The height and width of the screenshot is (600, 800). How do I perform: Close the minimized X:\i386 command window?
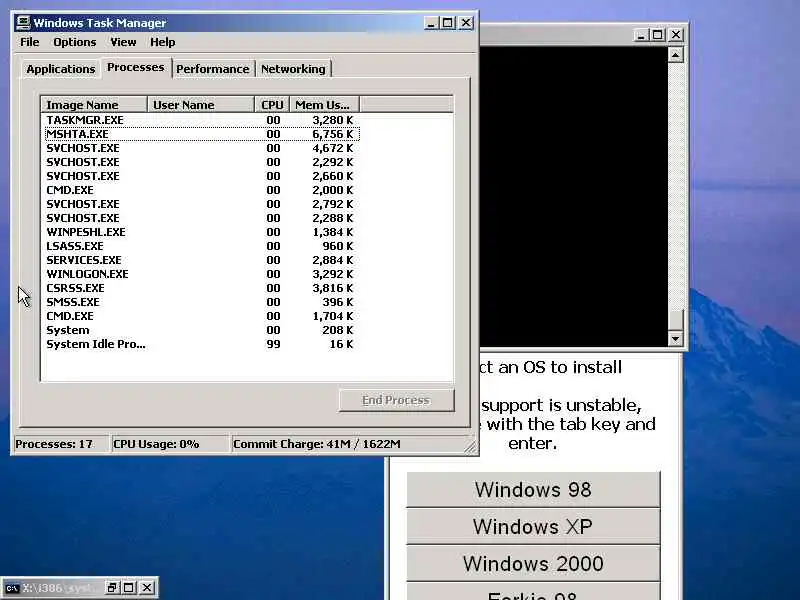pyautogui.click(x=146, y=588)
